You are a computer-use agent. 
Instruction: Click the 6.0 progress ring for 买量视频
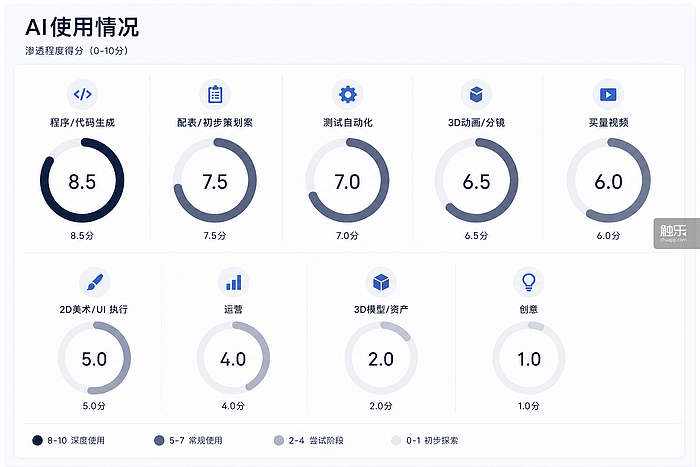pos(608,180)
